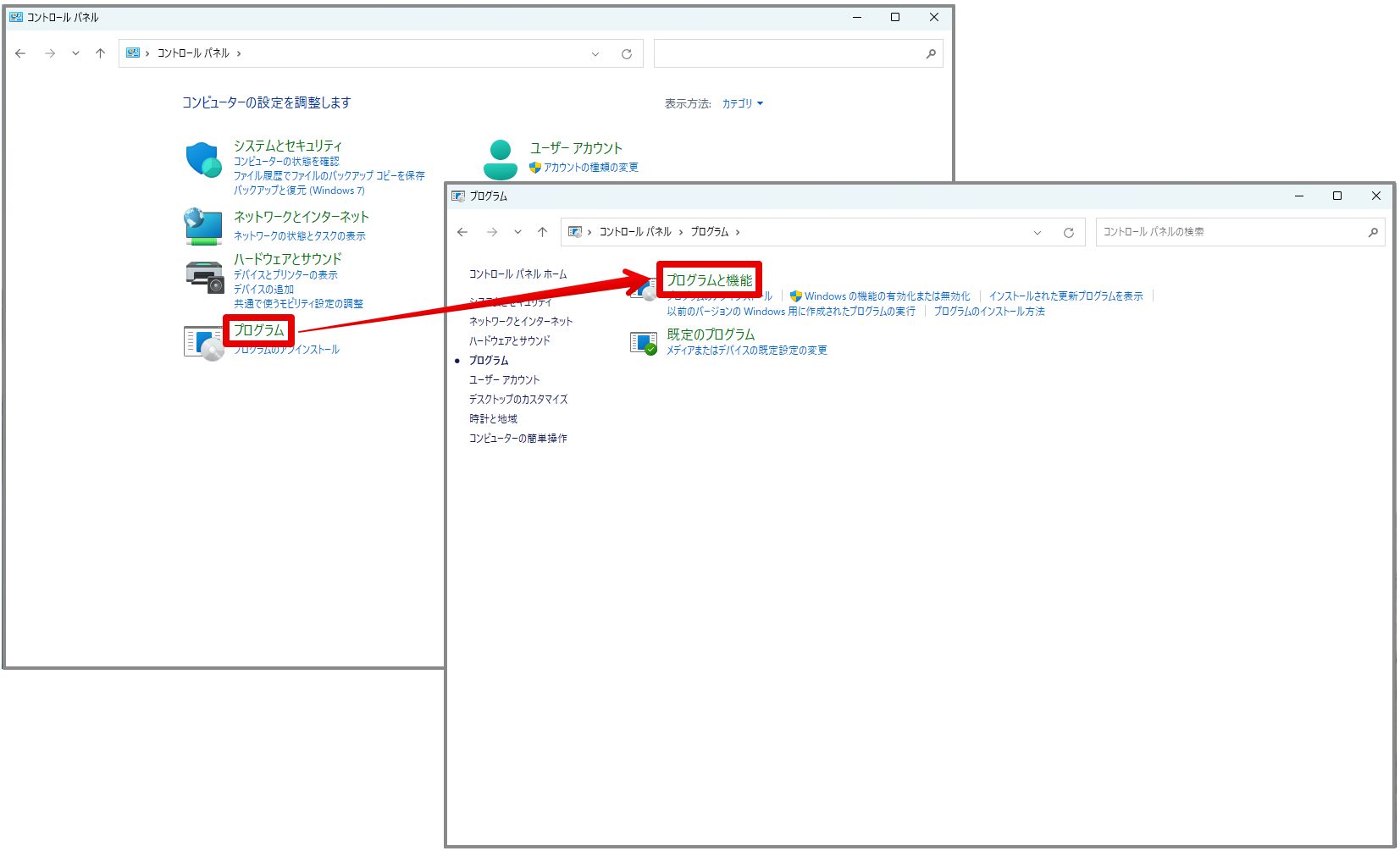Click the back arrow in プログラム window
This screenshot has height=851, width=1400.
pos(462,232)
